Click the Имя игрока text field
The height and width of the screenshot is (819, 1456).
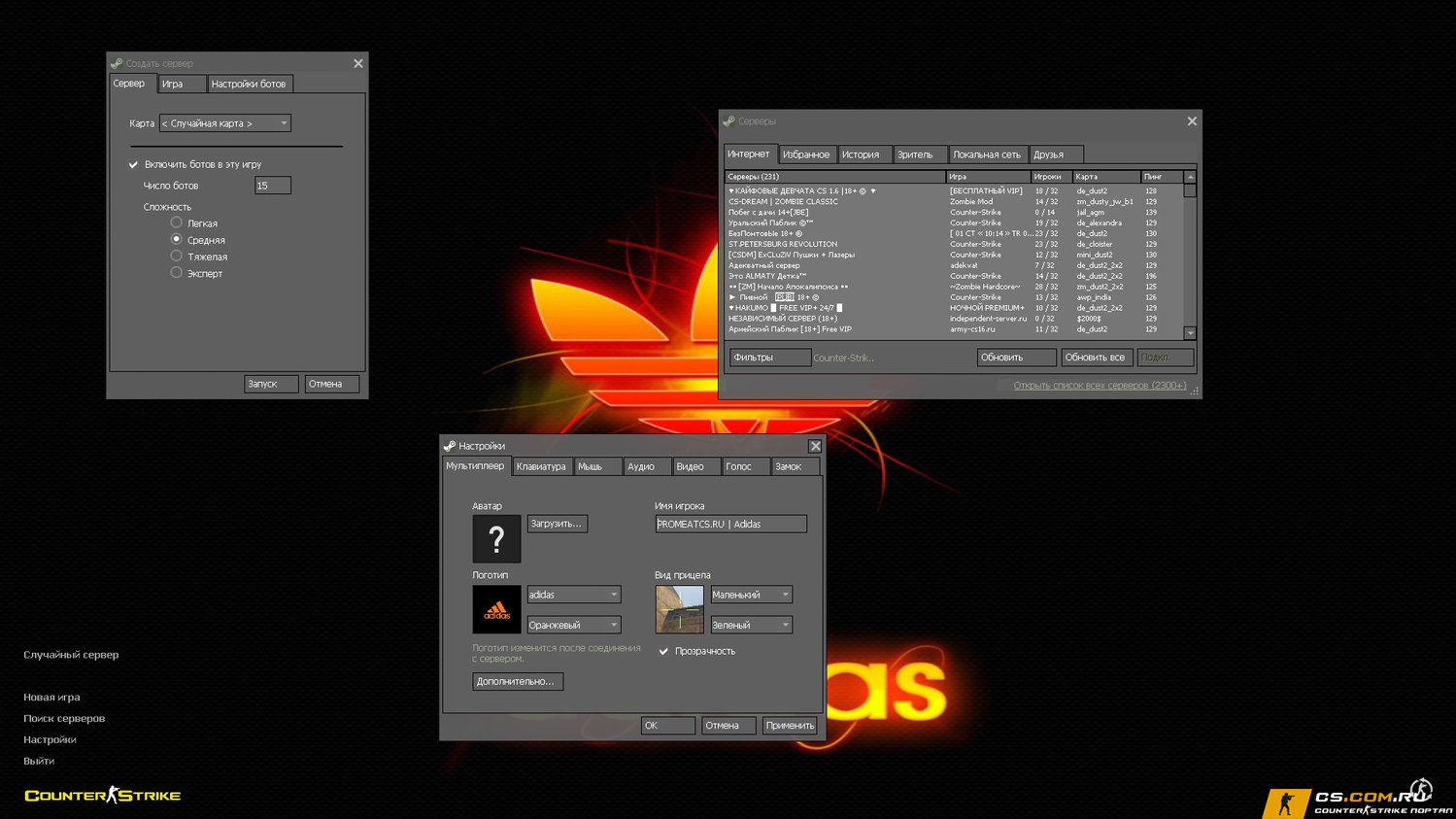730,525
